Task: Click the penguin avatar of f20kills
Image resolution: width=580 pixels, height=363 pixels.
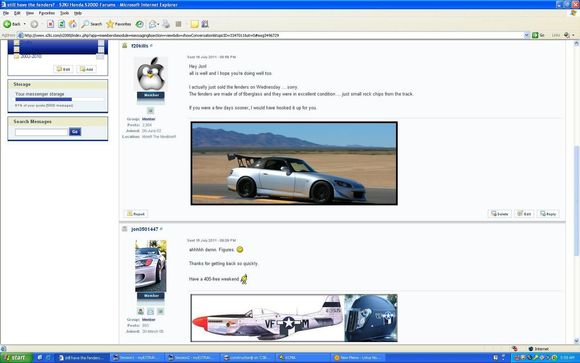Action: [x=151, y=74]
